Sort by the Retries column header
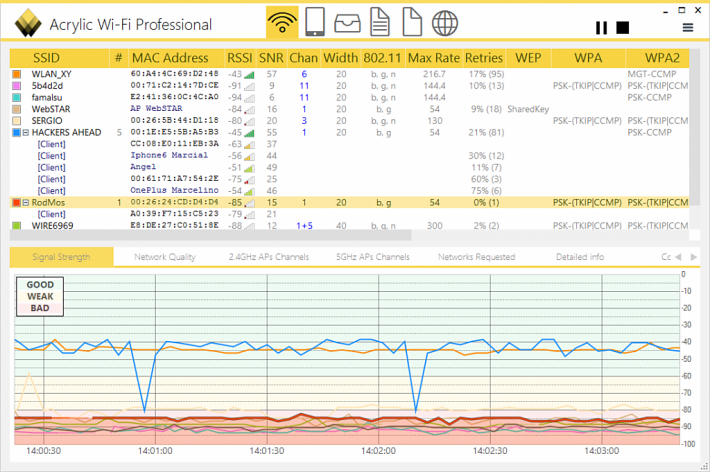Image resolution: width=710 pixels, height=472 pixels. [484, 58]
